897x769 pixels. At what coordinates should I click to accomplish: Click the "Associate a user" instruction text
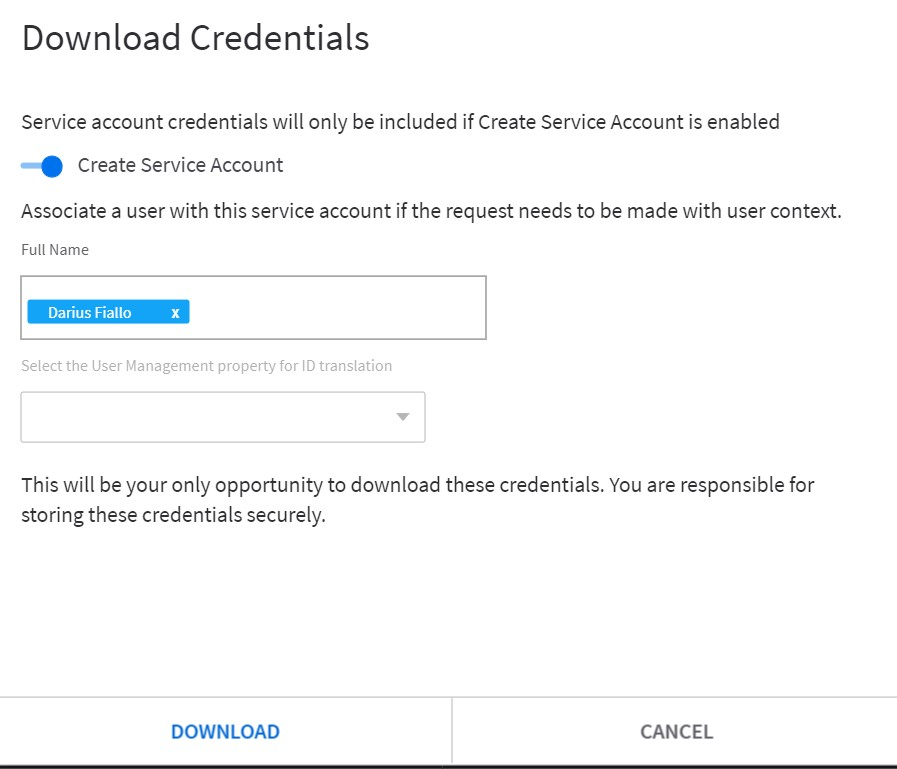(x=430, y=212)
